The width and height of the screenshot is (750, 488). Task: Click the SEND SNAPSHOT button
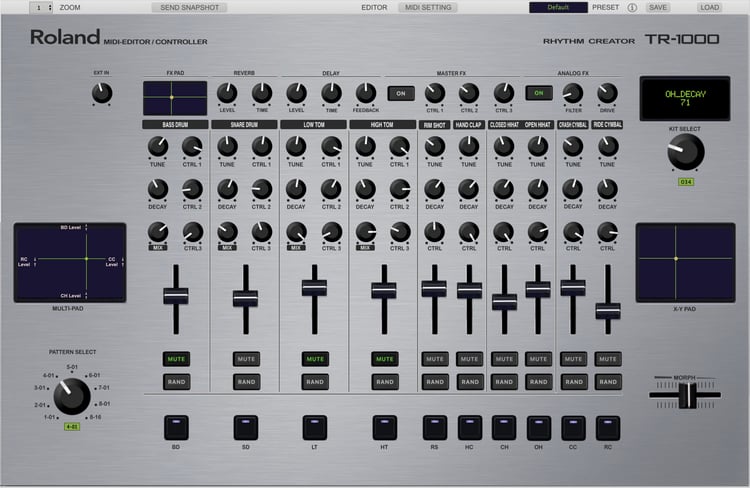click(x=189, y=7)
